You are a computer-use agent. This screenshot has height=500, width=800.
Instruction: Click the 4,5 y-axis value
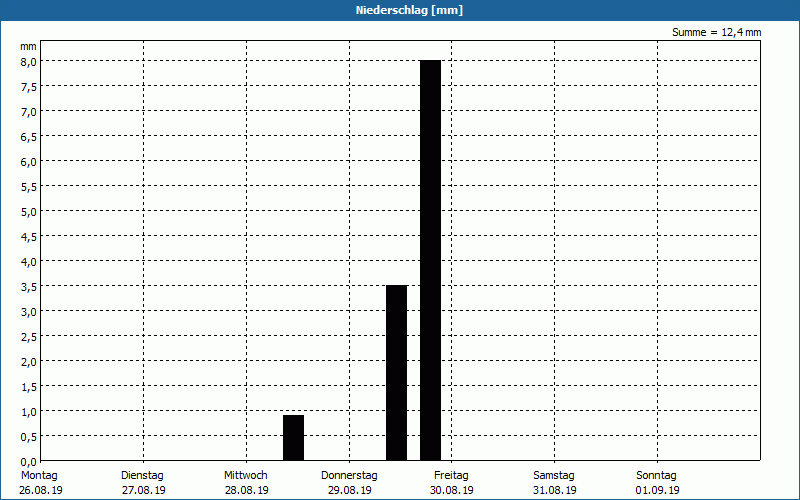(29, 237)
